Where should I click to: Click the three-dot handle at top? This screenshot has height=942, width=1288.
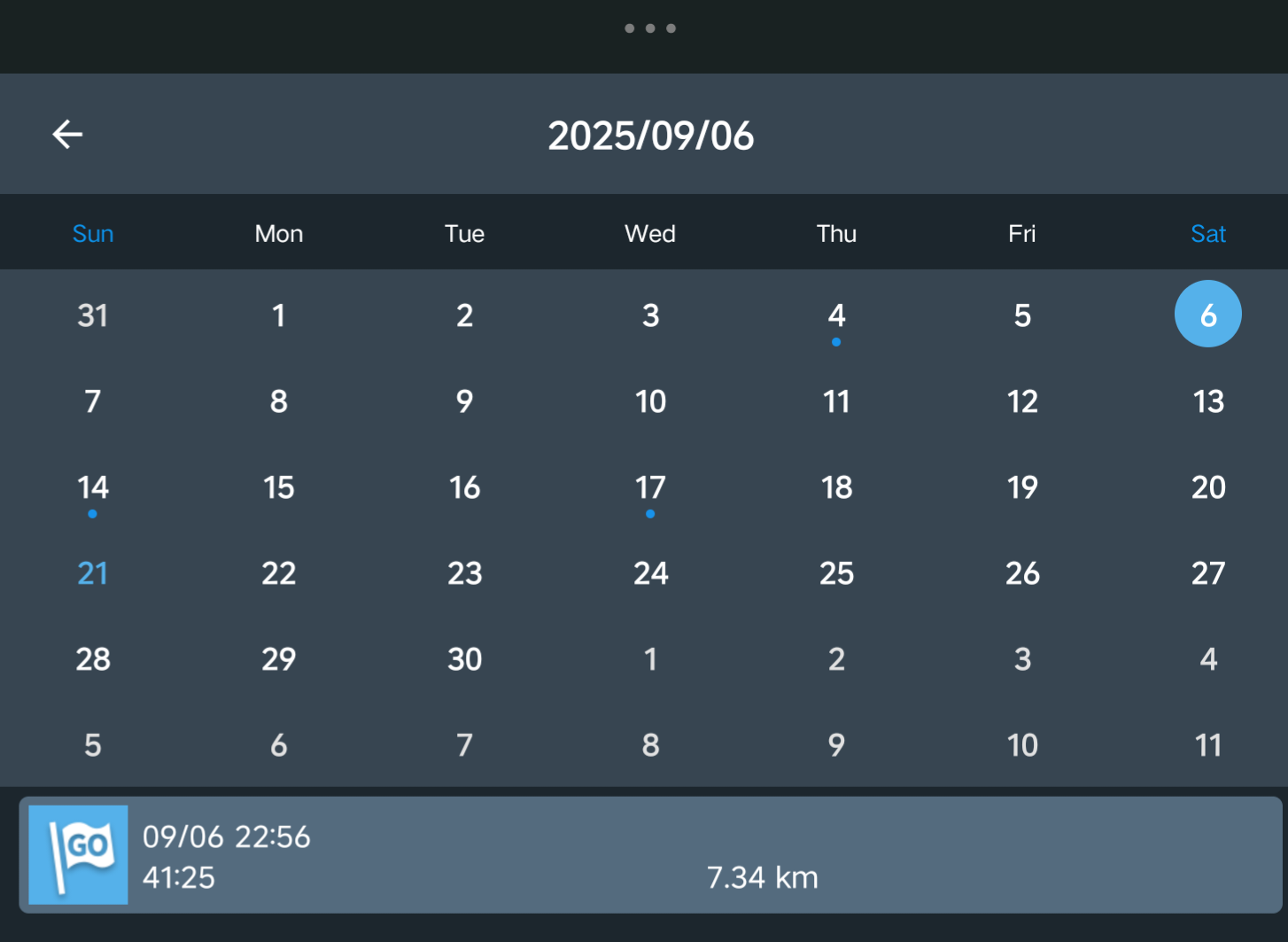click(x=650, y=28)
